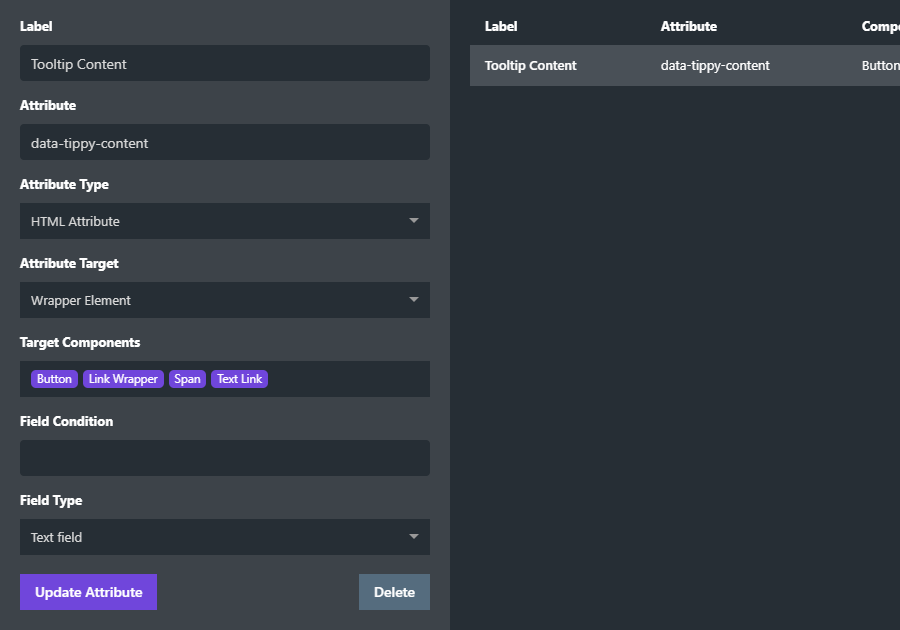This screenshot has width=900, height=630.
Task: Open the Field Type dropdown
Action: [x=224, y=537]
